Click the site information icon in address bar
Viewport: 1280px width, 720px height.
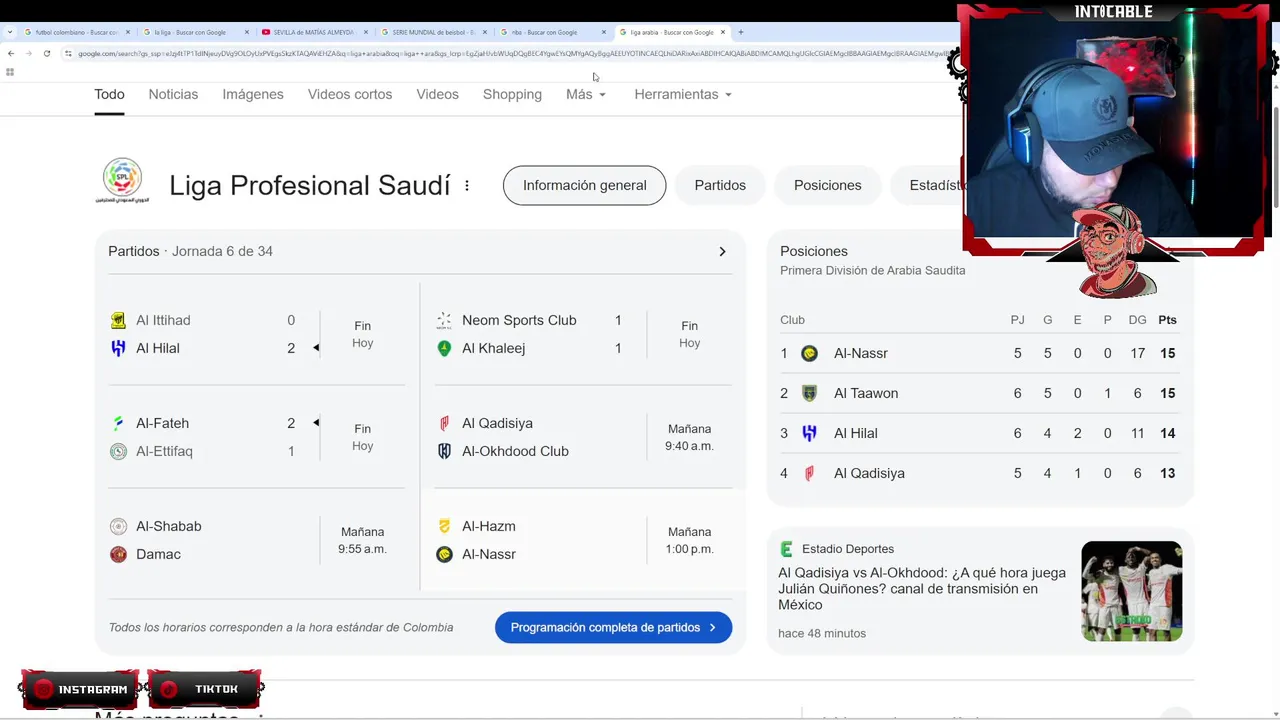coord(68,53)
